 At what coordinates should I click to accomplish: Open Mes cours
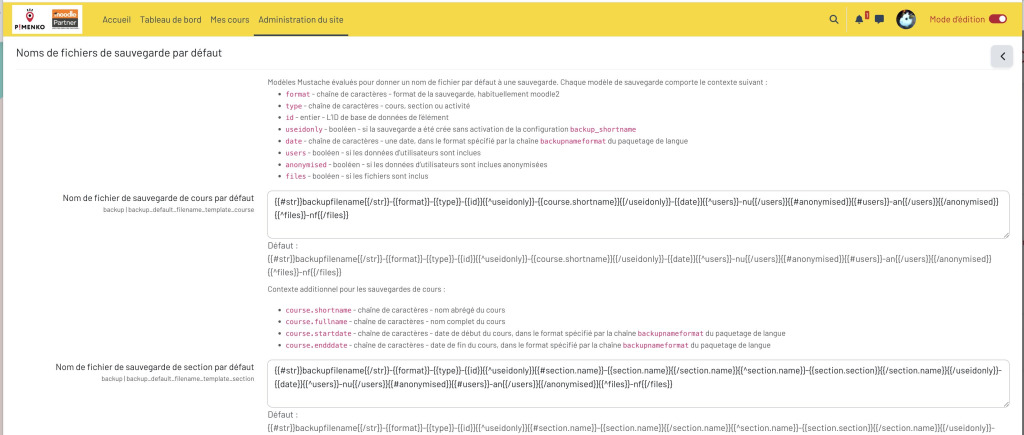coord(230,20)
